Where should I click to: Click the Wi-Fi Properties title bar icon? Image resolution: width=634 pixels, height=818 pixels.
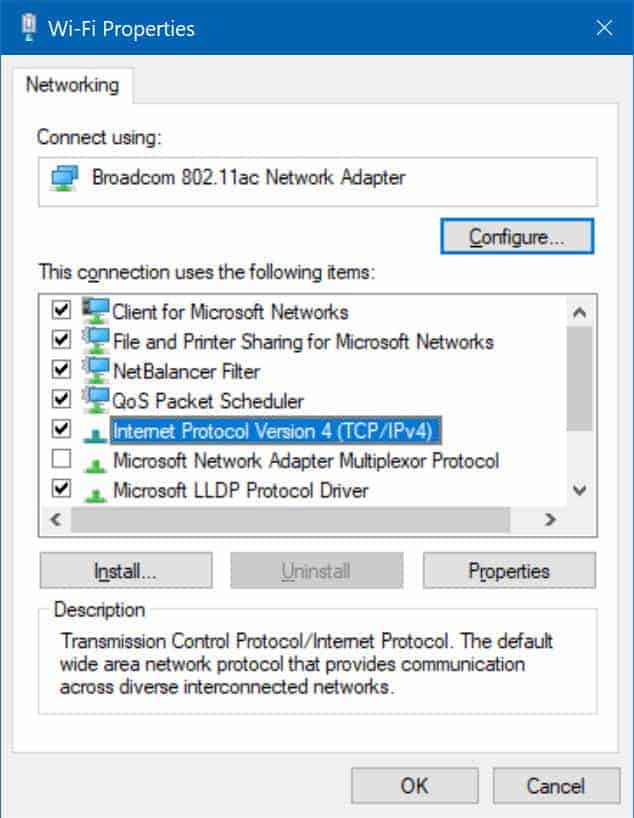coord(28,28)
